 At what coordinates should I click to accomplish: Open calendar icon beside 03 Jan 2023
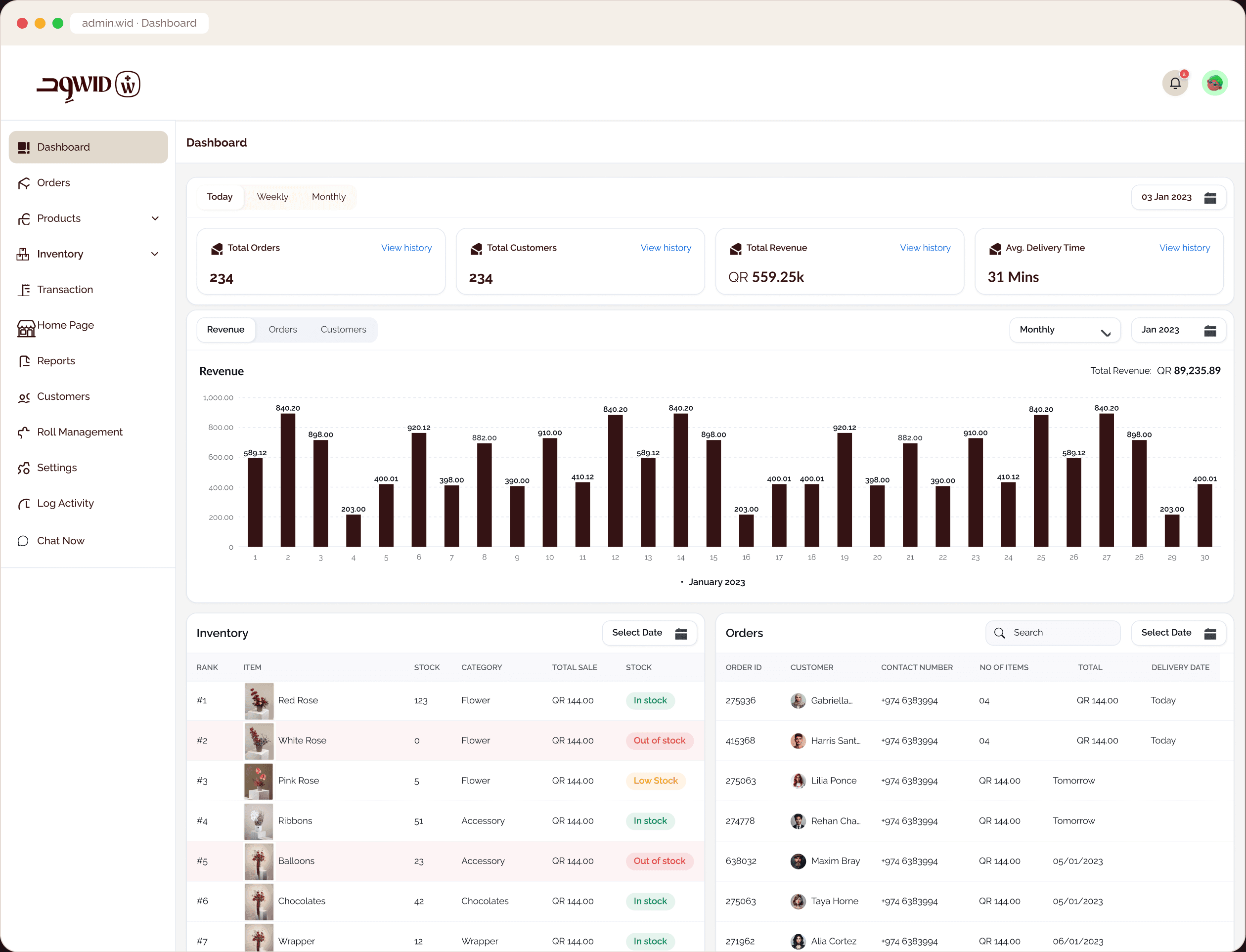(1210, 197)
